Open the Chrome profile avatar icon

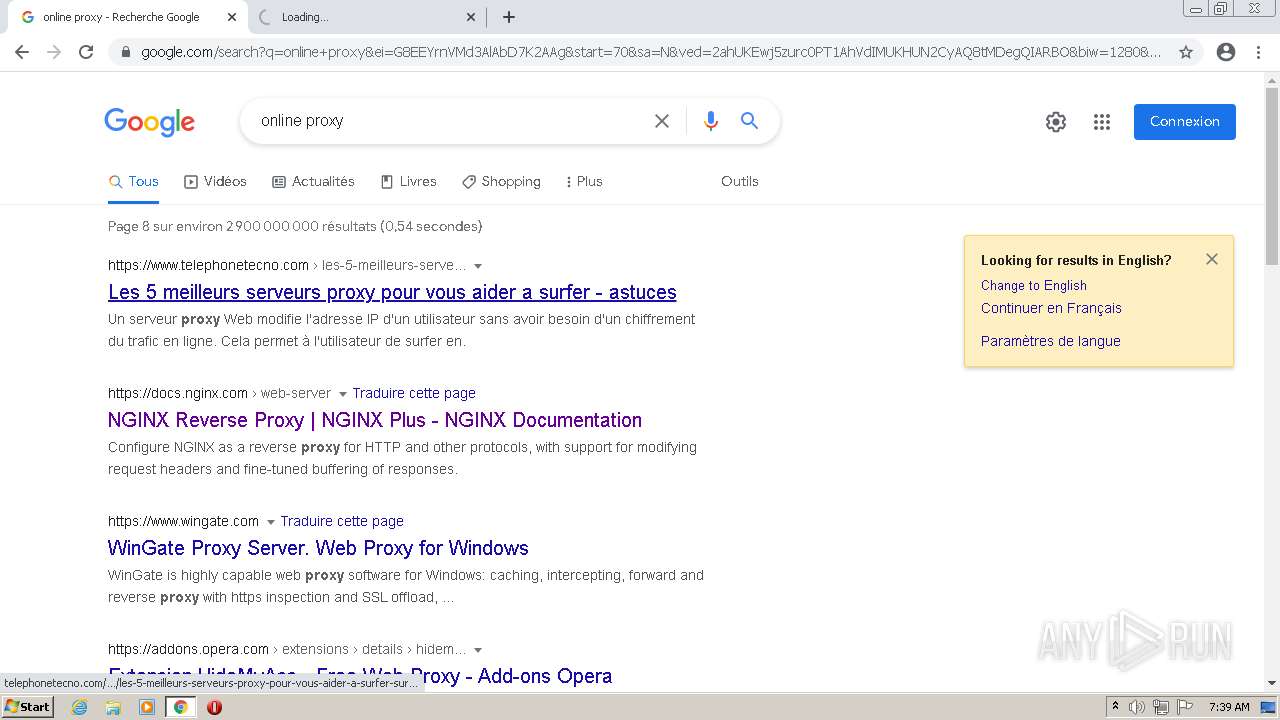(1226, 52)
